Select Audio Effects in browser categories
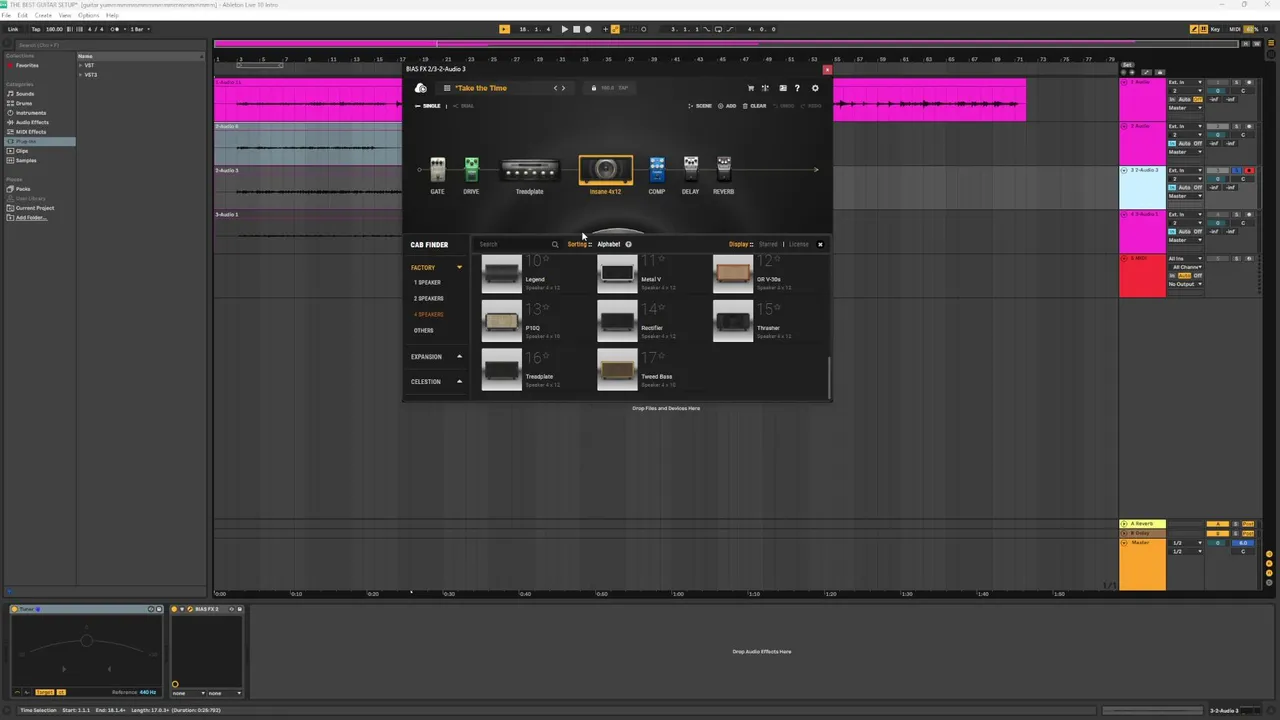Viewport: 1280px width, 720px height. click(x=32, y=122)
